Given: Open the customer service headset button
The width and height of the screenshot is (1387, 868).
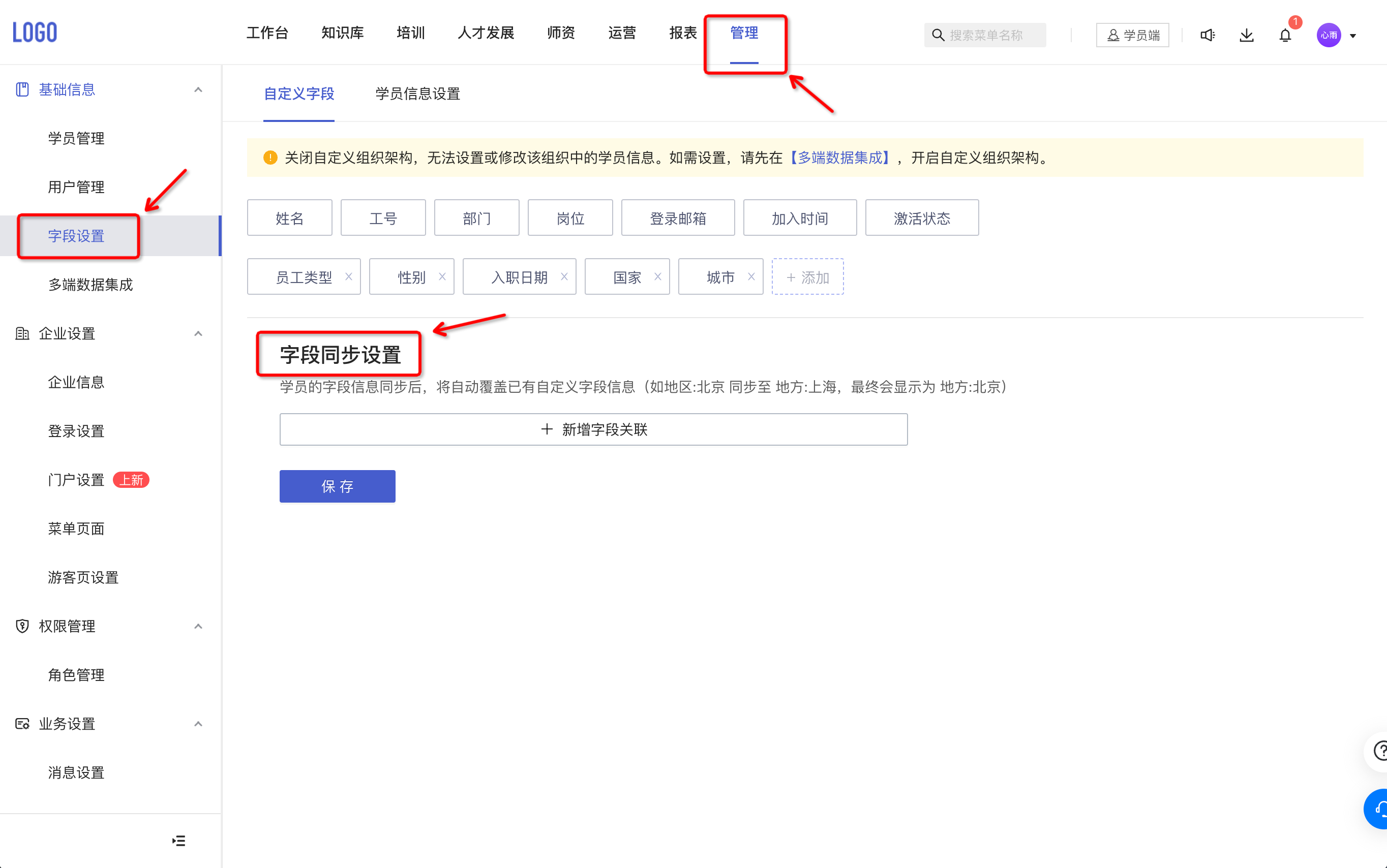Looking at the screenshot, I should point(1379,809).
